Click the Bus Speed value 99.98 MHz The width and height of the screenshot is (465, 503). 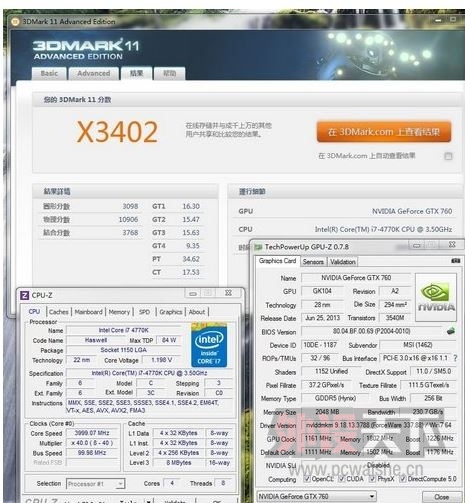click(92, 453)
